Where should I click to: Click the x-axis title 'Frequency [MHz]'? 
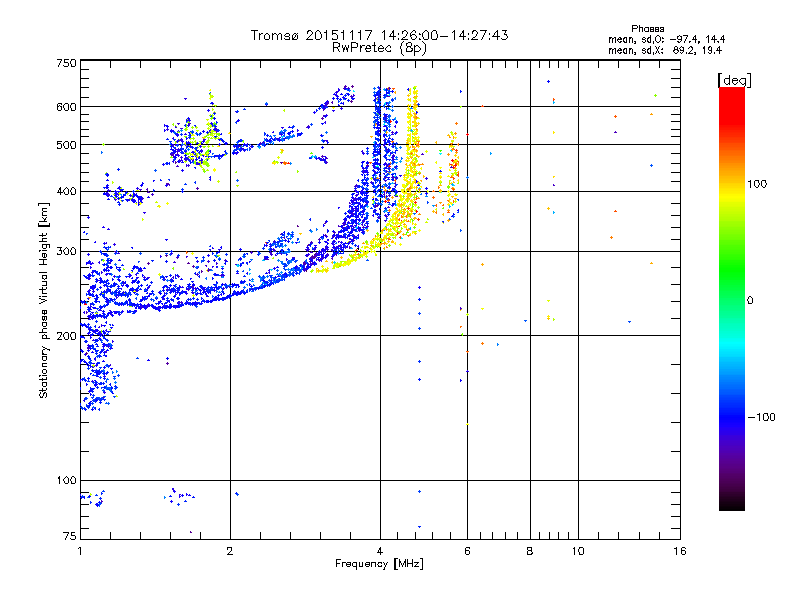coord(380,564)
